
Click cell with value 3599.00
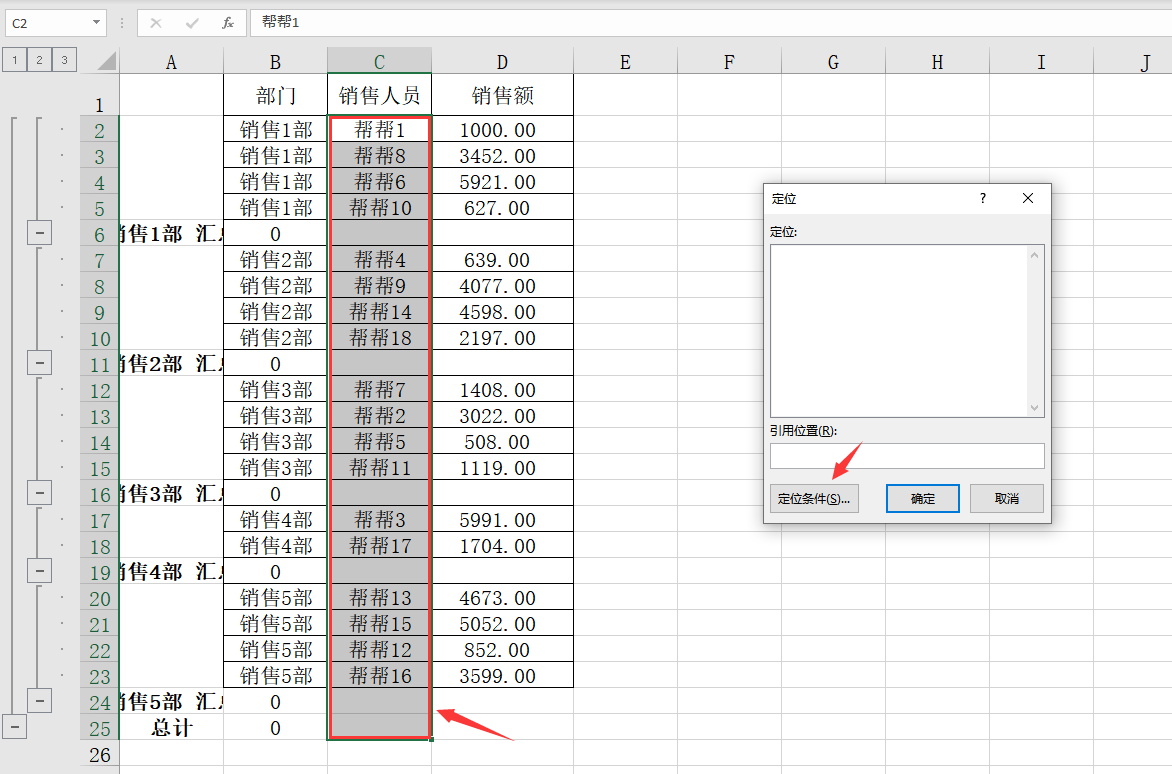502,675
